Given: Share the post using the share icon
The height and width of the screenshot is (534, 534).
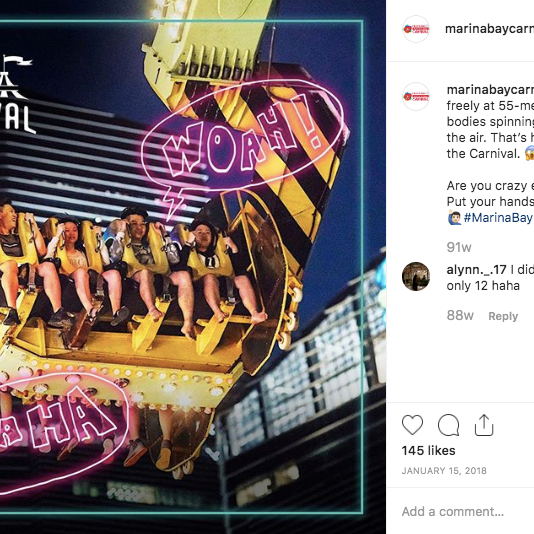Looking at the screenshot, I should [x=484, y=425].
